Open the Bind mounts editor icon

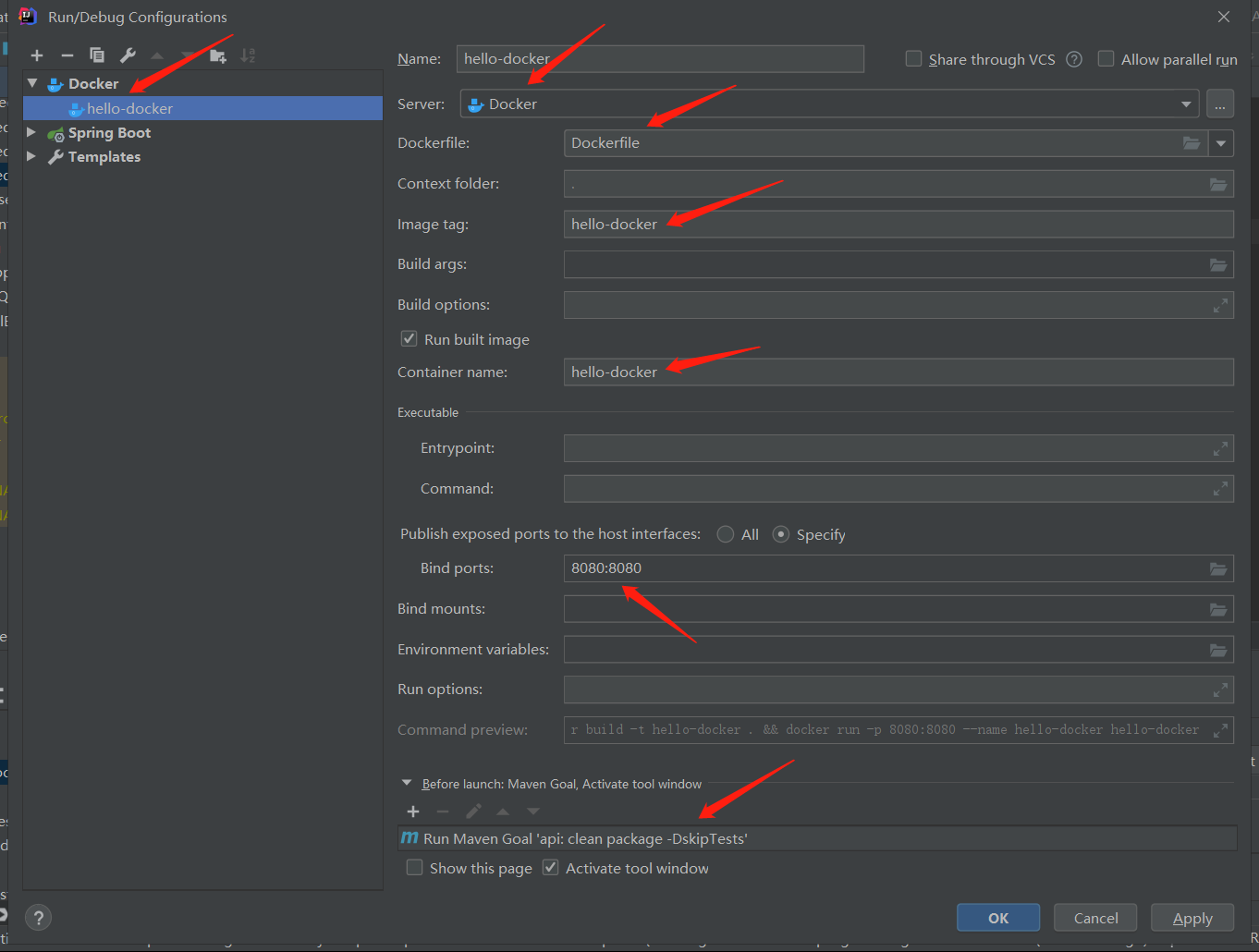coord(1218,609)
